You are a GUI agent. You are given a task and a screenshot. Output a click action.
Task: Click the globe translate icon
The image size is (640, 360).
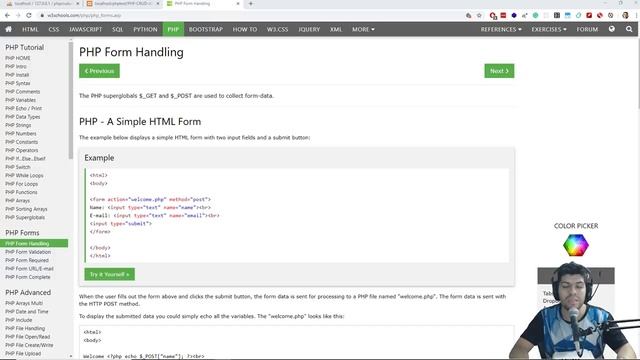[x=611, y=29]
